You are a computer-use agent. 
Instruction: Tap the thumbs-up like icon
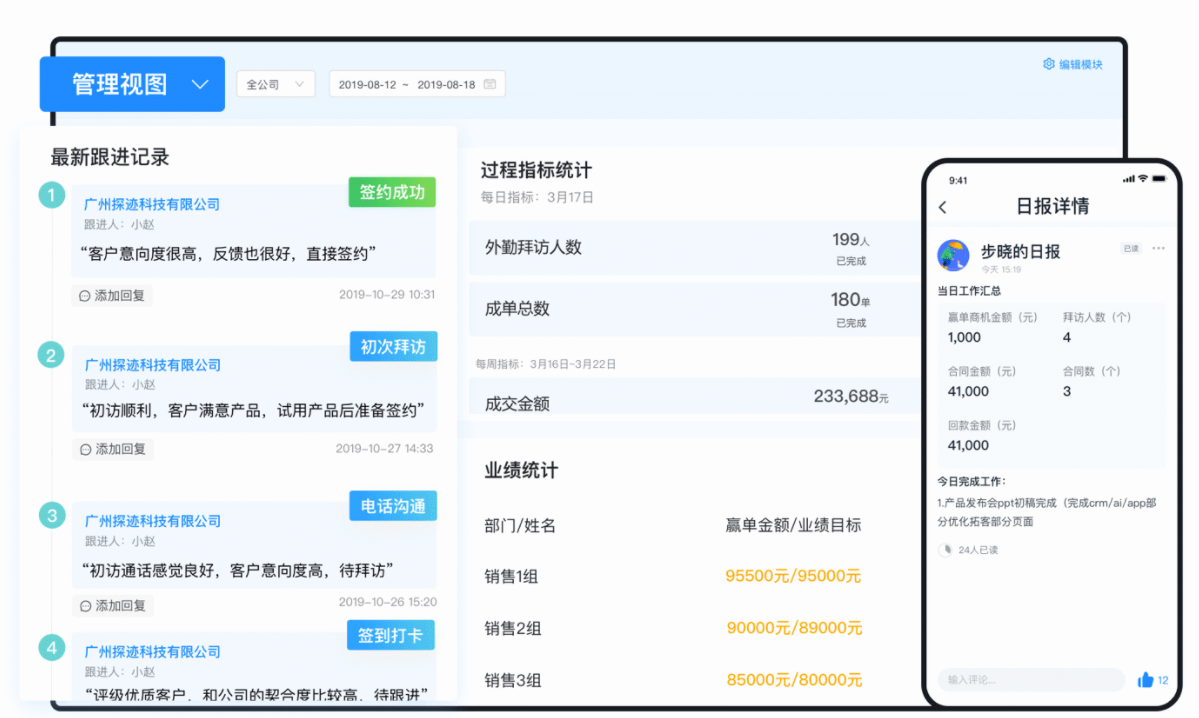click(x=1145, y=680)
